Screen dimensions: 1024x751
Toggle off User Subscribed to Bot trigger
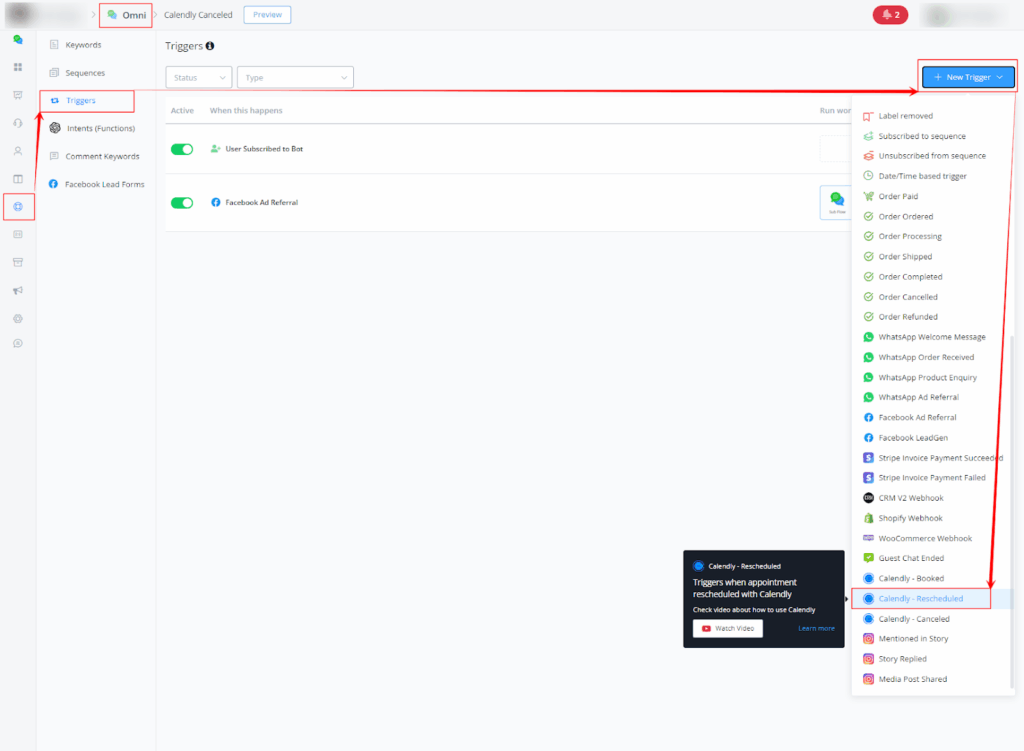[x=182, y=149]
